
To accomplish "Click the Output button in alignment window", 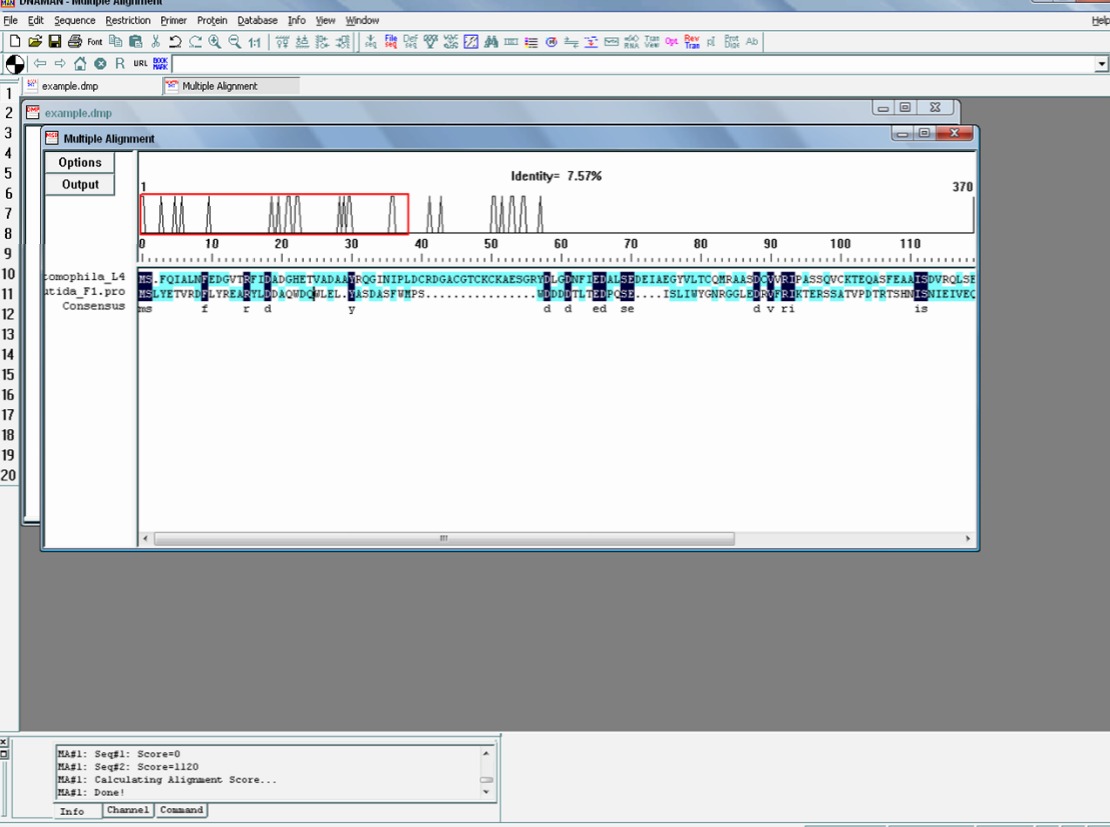I will point(80,184).
